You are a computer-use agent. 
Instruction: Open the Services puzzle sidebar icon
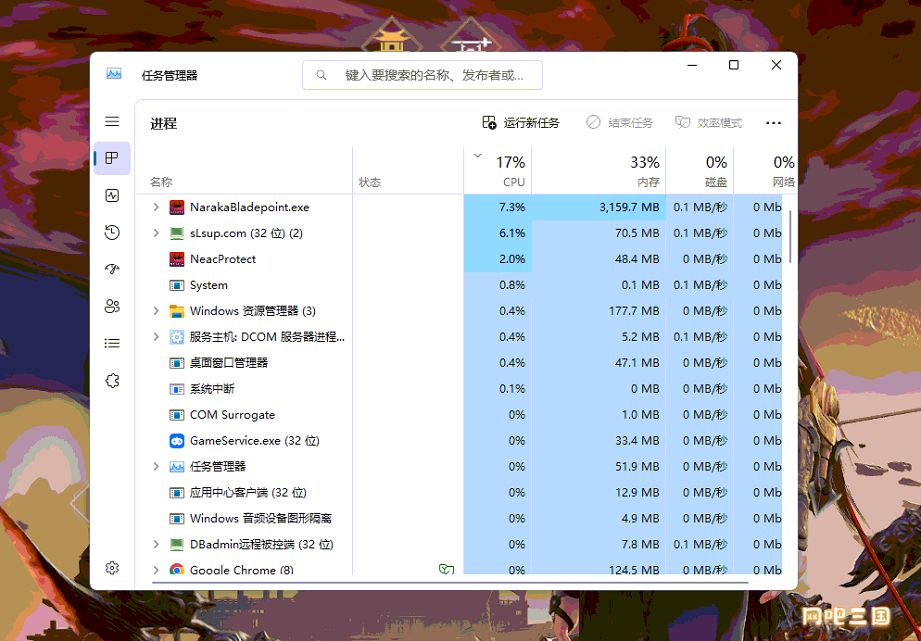(x=112, y=381)
